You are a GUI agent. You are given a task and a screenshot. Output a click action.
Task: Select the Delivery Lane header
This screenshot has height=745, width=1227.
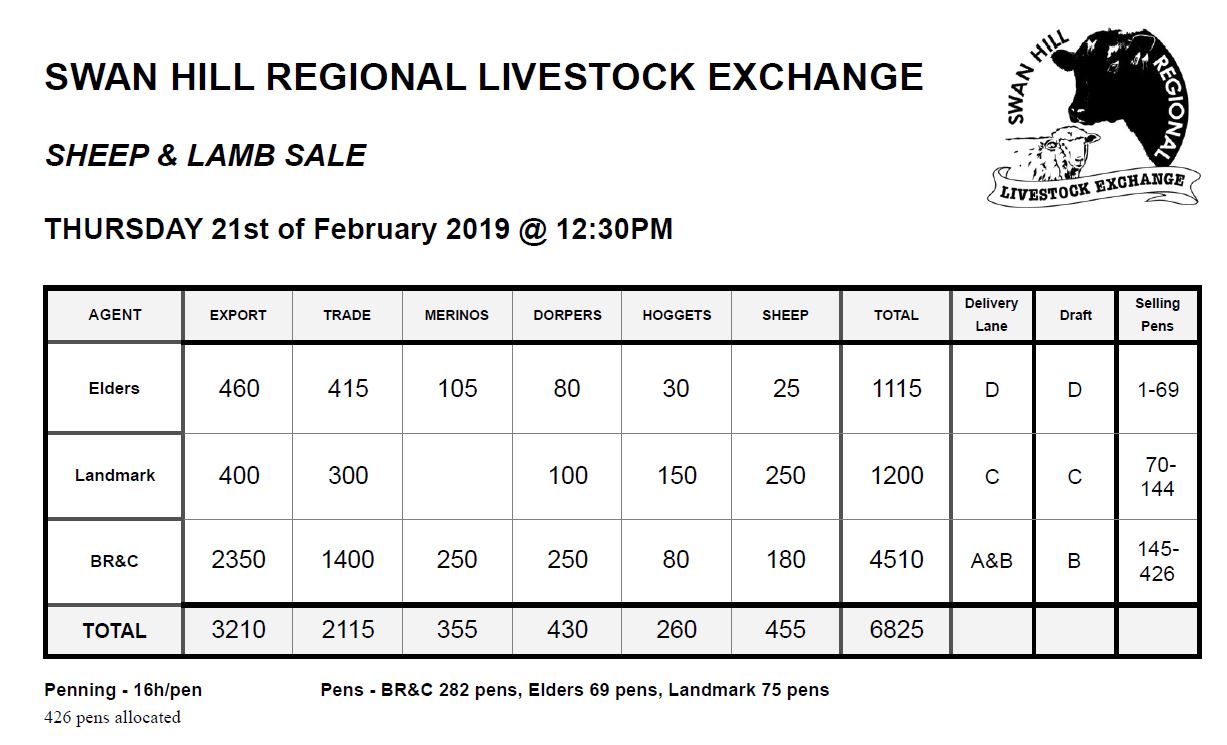click(x=991, y=315)
